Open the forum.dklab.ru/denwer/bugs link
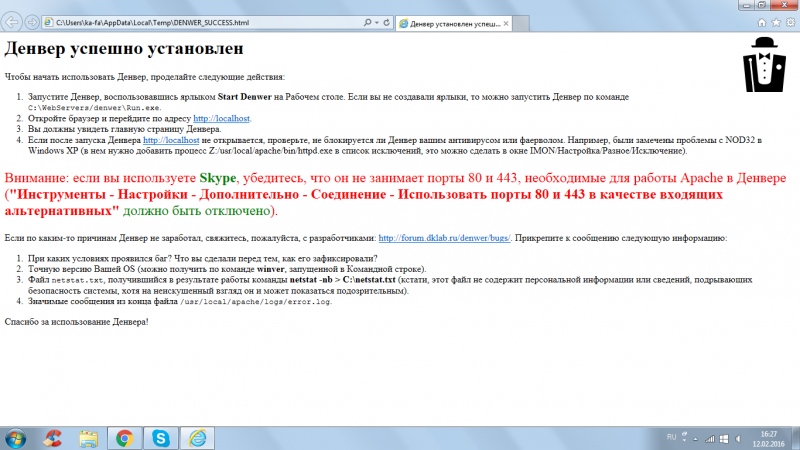Image resolution: width=800 pixels, height=450 pixels. [445, 238]
